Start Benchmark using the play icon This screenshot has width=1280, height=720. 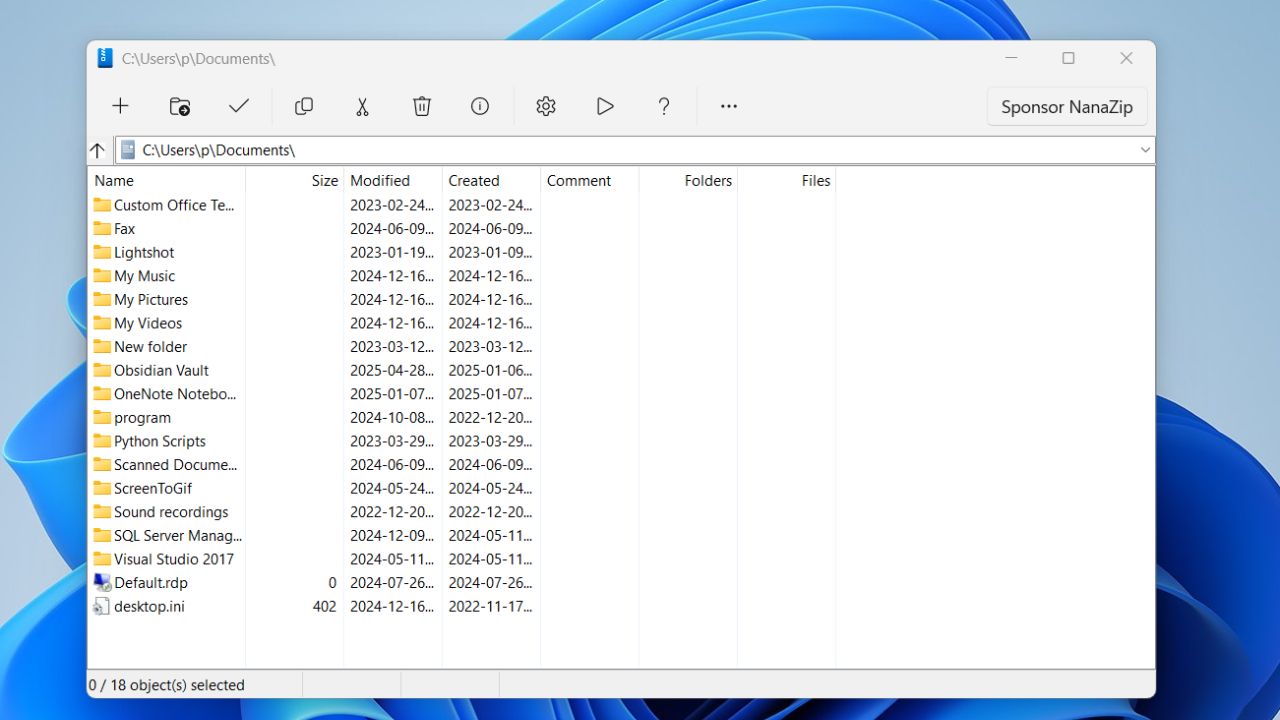604,106
